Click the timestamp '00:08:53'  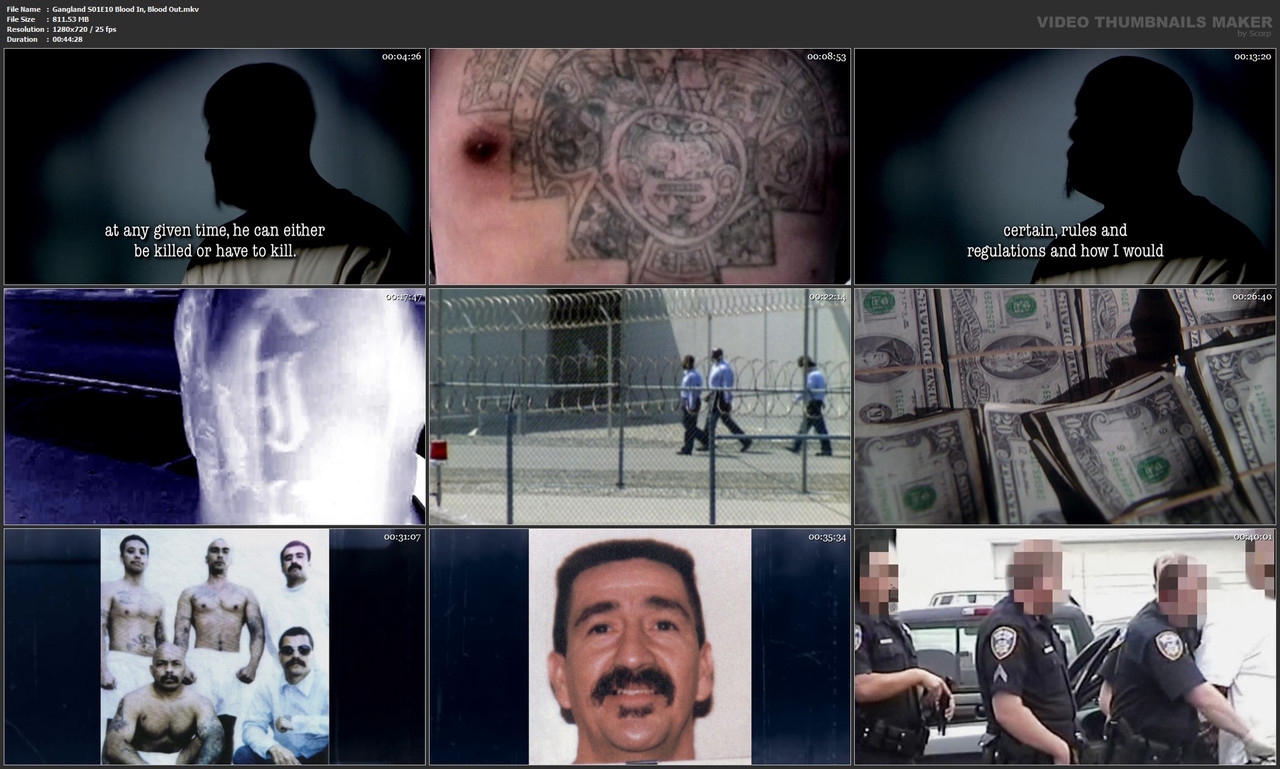click(x=827, y=57)
